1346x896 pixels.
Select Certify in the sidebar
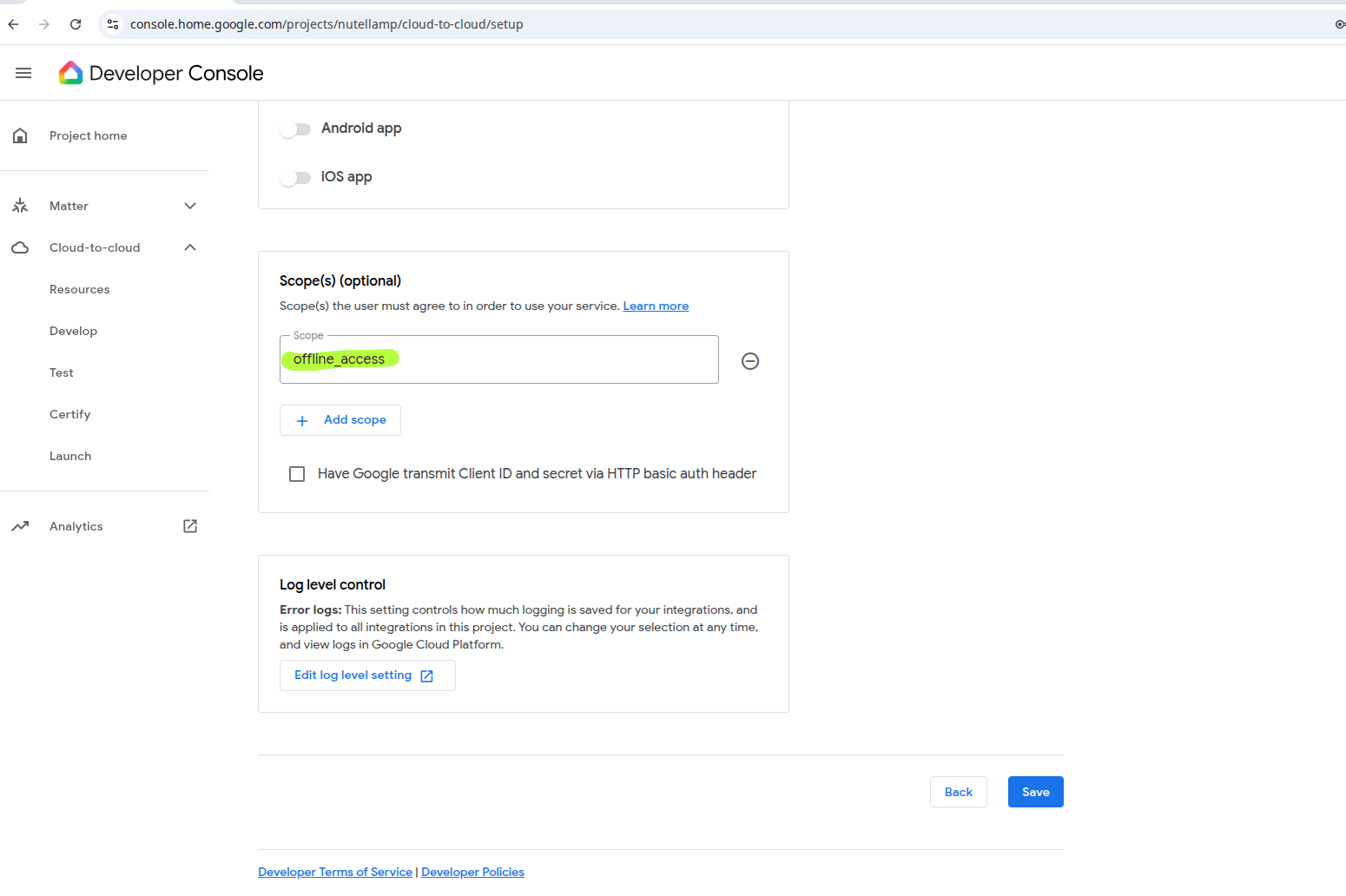[x=69, y=414]
